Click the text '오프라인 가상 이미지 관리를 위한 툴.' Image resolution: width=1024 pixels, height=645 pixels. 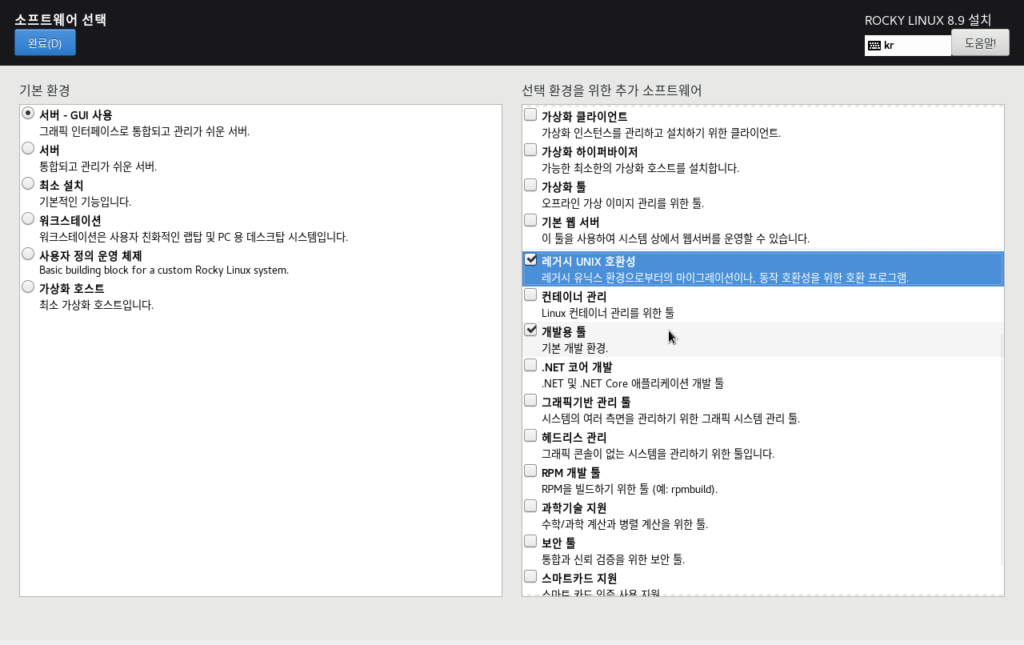click(622, 204)
